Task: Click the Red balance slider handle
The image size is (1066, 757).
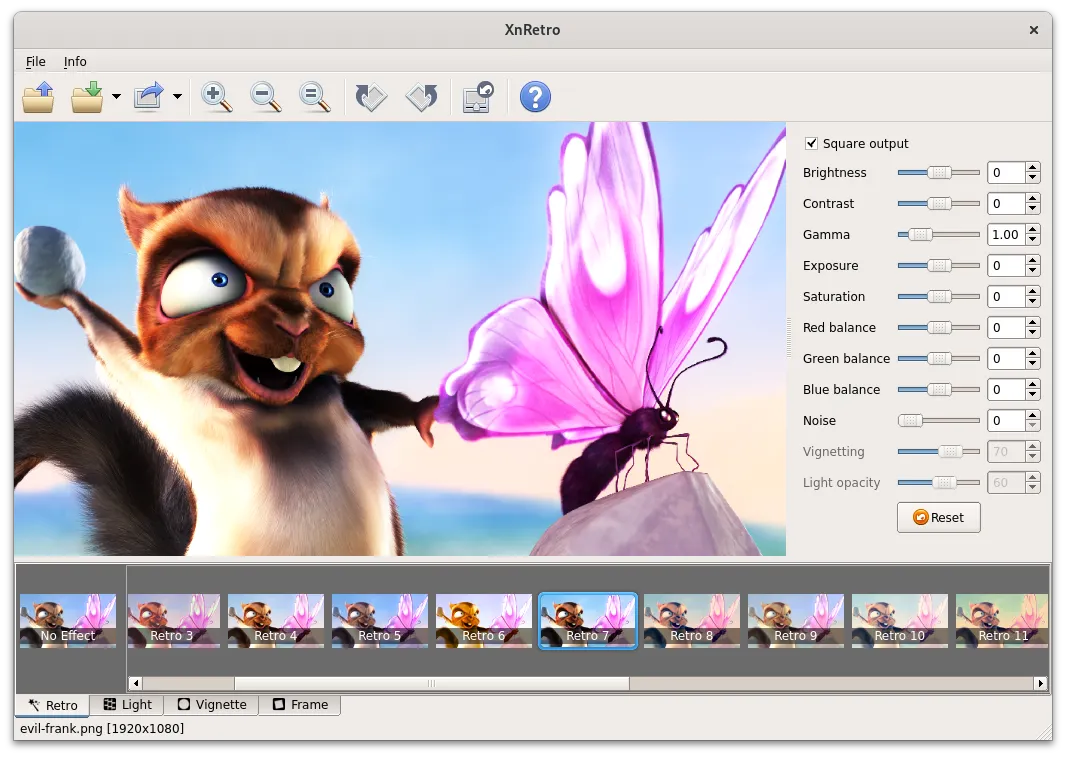Action: pos(940,327)
